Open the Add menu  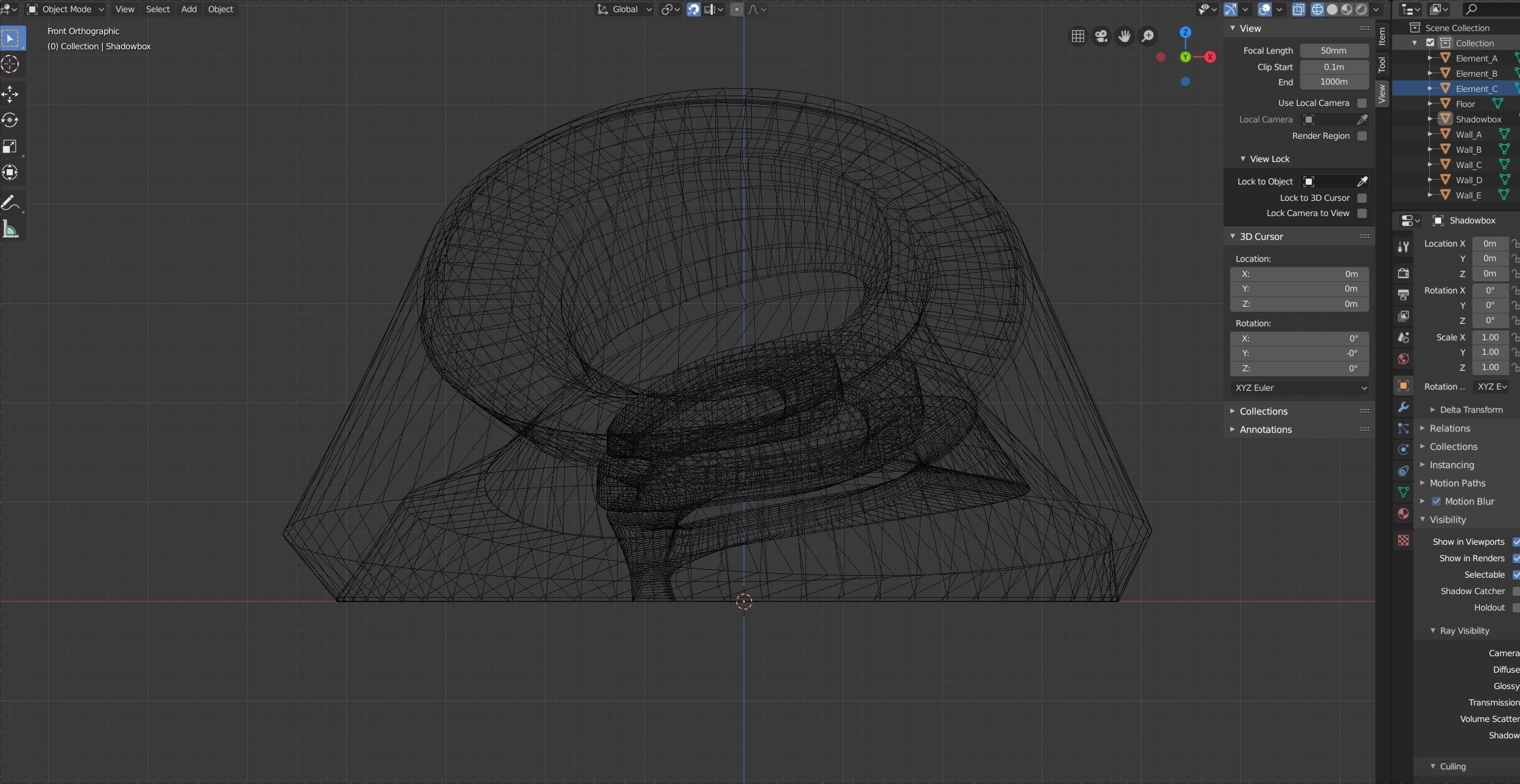coord(189,9)
